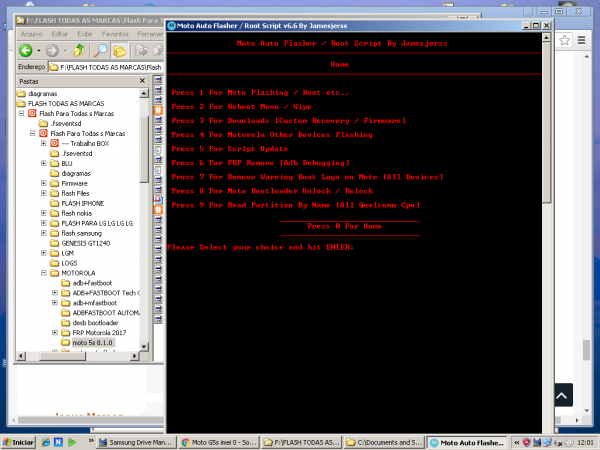
Task: Select the GENESIS GT1240 folder
Action: [85, 243]
